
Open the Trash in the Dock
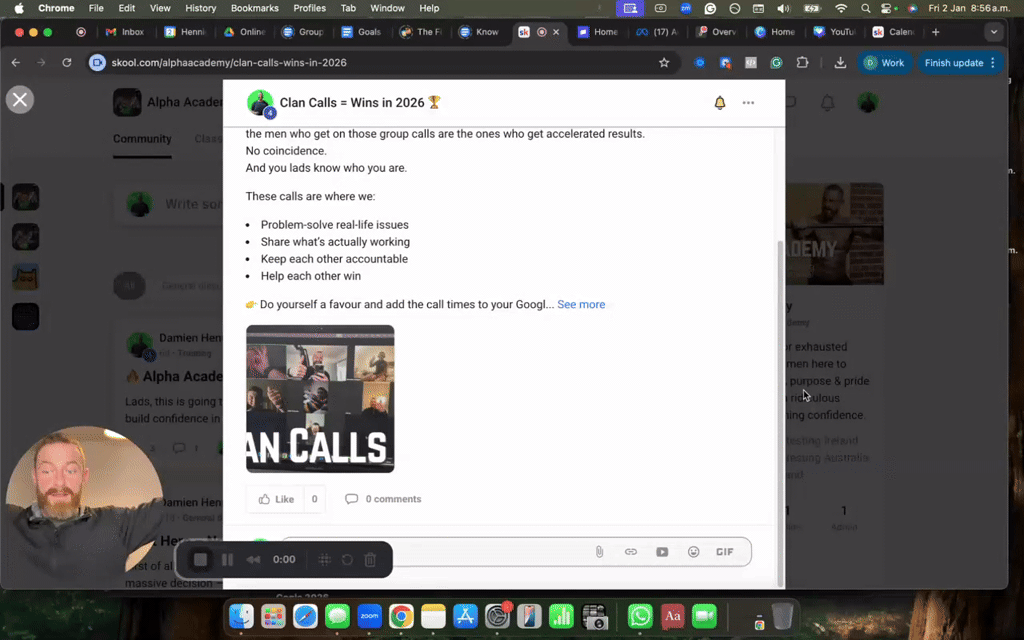click(x=782, y=616)
